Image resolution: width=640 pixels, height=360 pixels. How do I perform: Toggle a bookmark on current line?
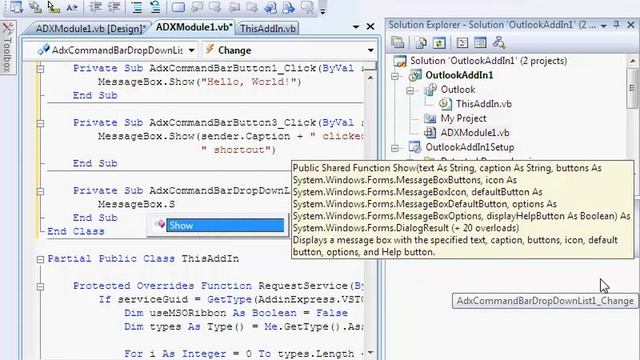[x=178, y=7]
